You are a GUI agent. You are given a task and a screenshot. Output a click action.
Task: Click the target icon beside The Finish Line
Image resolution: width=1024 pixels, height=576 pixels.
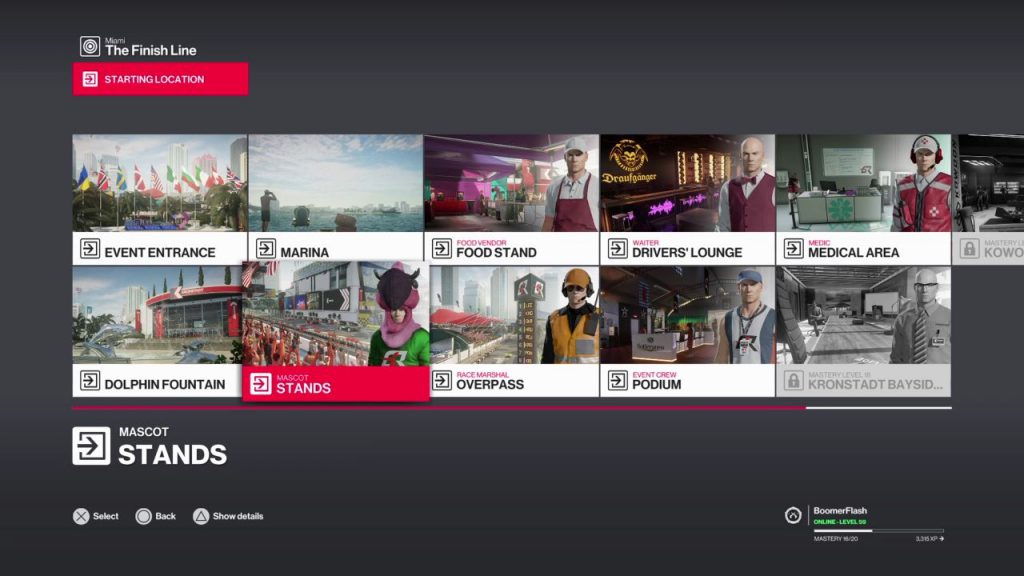(x=90, y=46)
